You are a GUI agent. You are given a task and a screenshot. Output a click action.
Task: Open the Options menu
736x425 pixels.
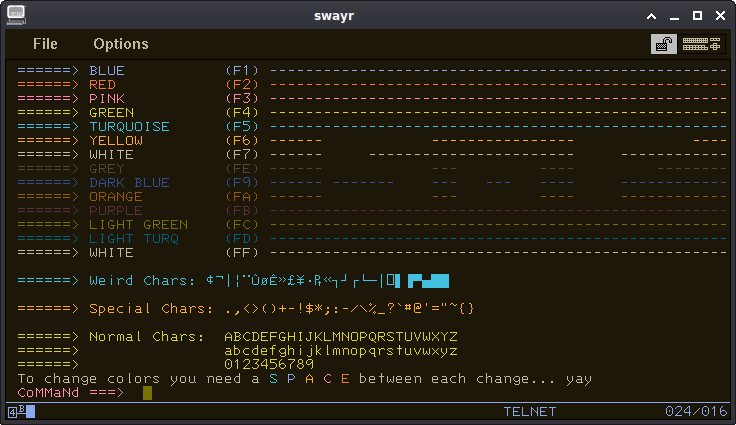click(121, 44)
